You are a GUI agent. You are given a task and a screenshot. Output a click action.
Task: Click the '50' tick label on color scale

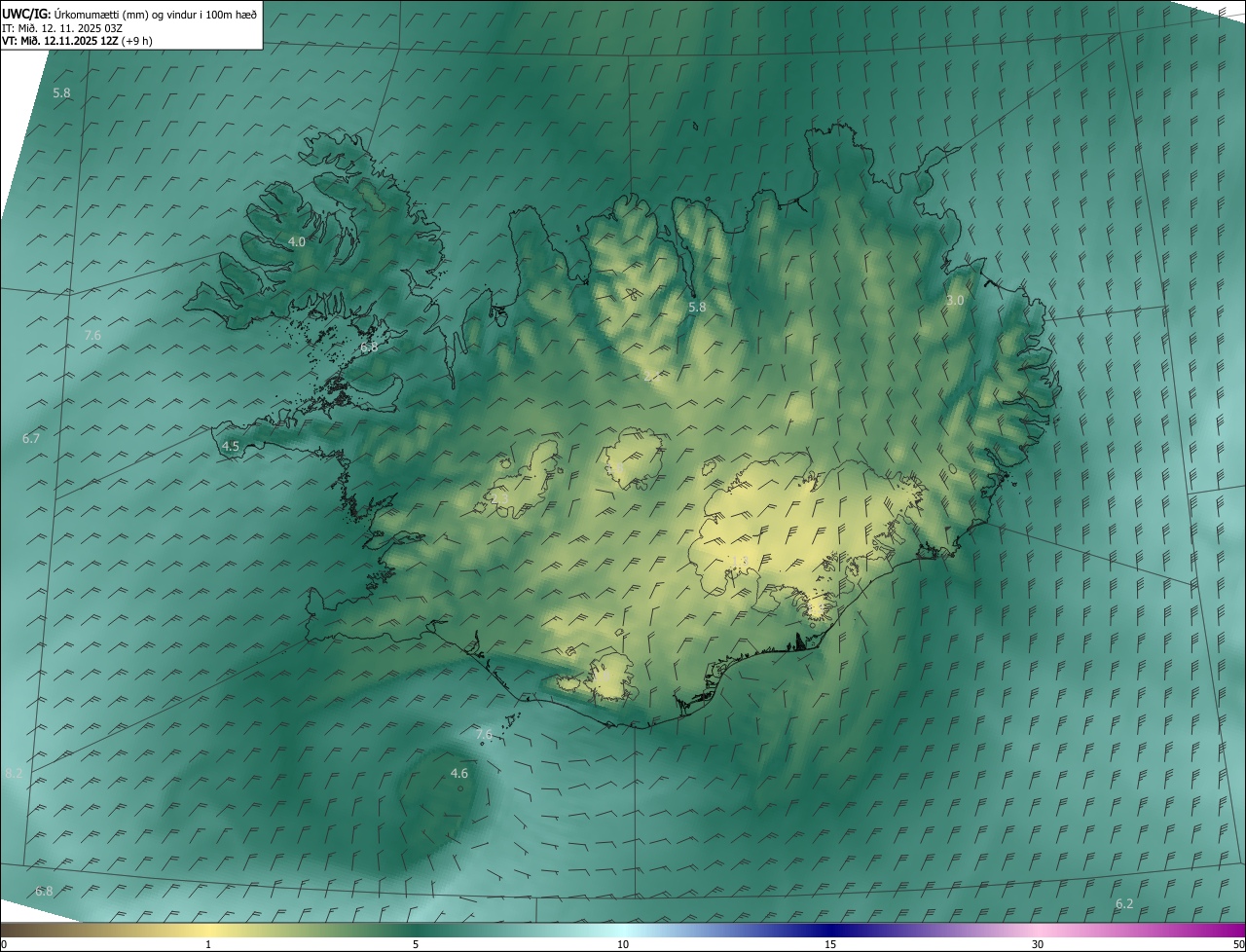coord(1238,944)
